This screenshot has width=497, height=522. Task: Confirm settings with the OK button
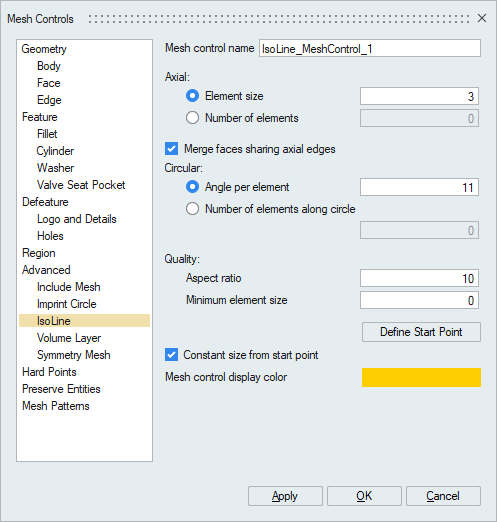364,496
